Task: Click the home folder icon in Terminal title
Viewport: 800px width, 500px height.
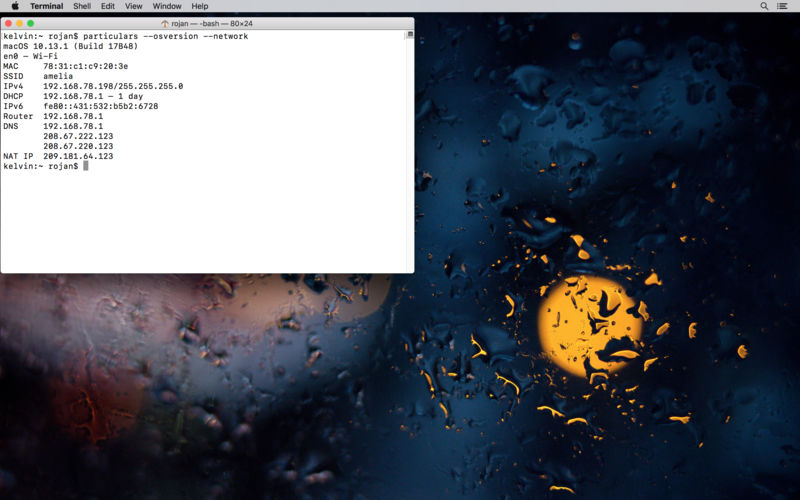Action: [165, 23]
